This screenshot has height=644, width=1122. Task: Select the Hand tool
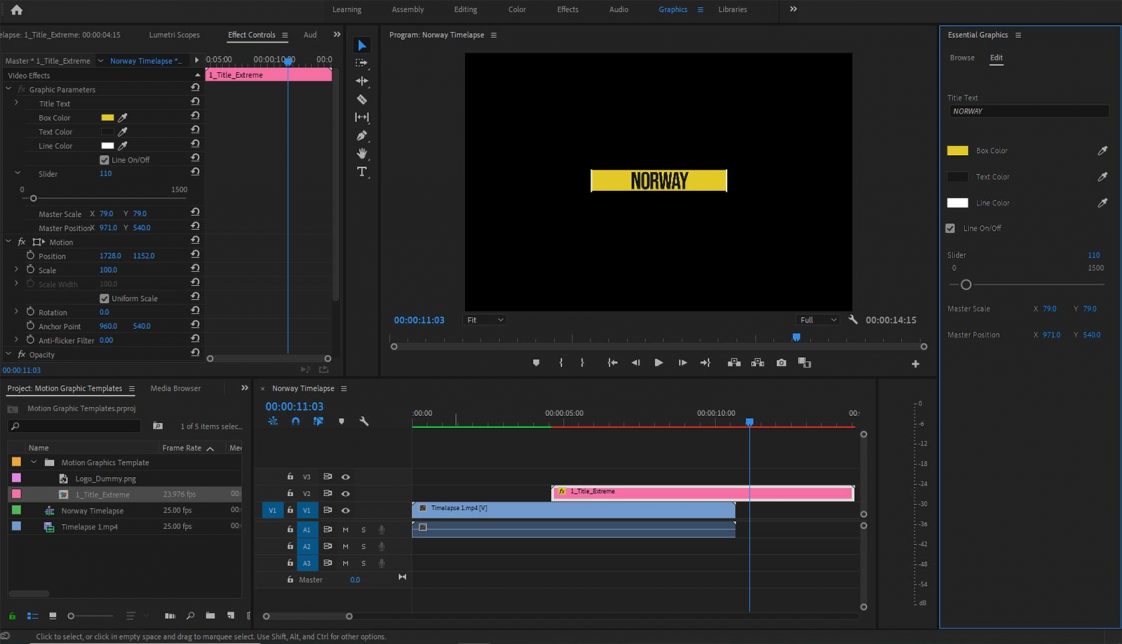pos(362,154)
